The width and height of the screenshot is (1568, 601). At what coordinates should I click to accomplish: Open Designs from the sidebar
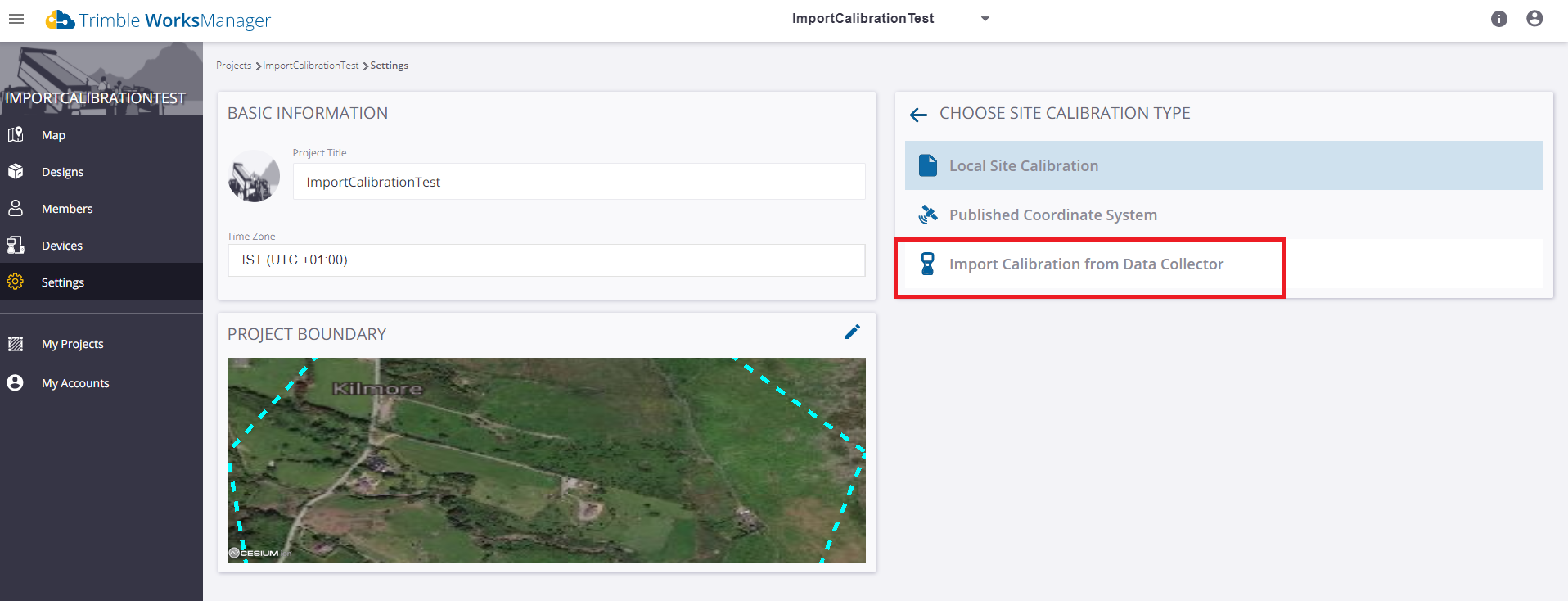click(x=62, y=172)
